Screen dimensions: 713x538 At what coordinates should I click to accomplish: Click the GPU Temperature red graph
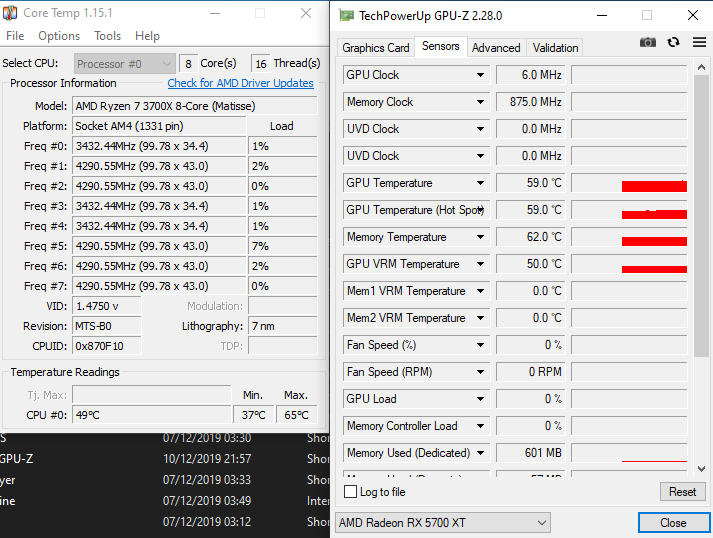click(x=629, y=183)
